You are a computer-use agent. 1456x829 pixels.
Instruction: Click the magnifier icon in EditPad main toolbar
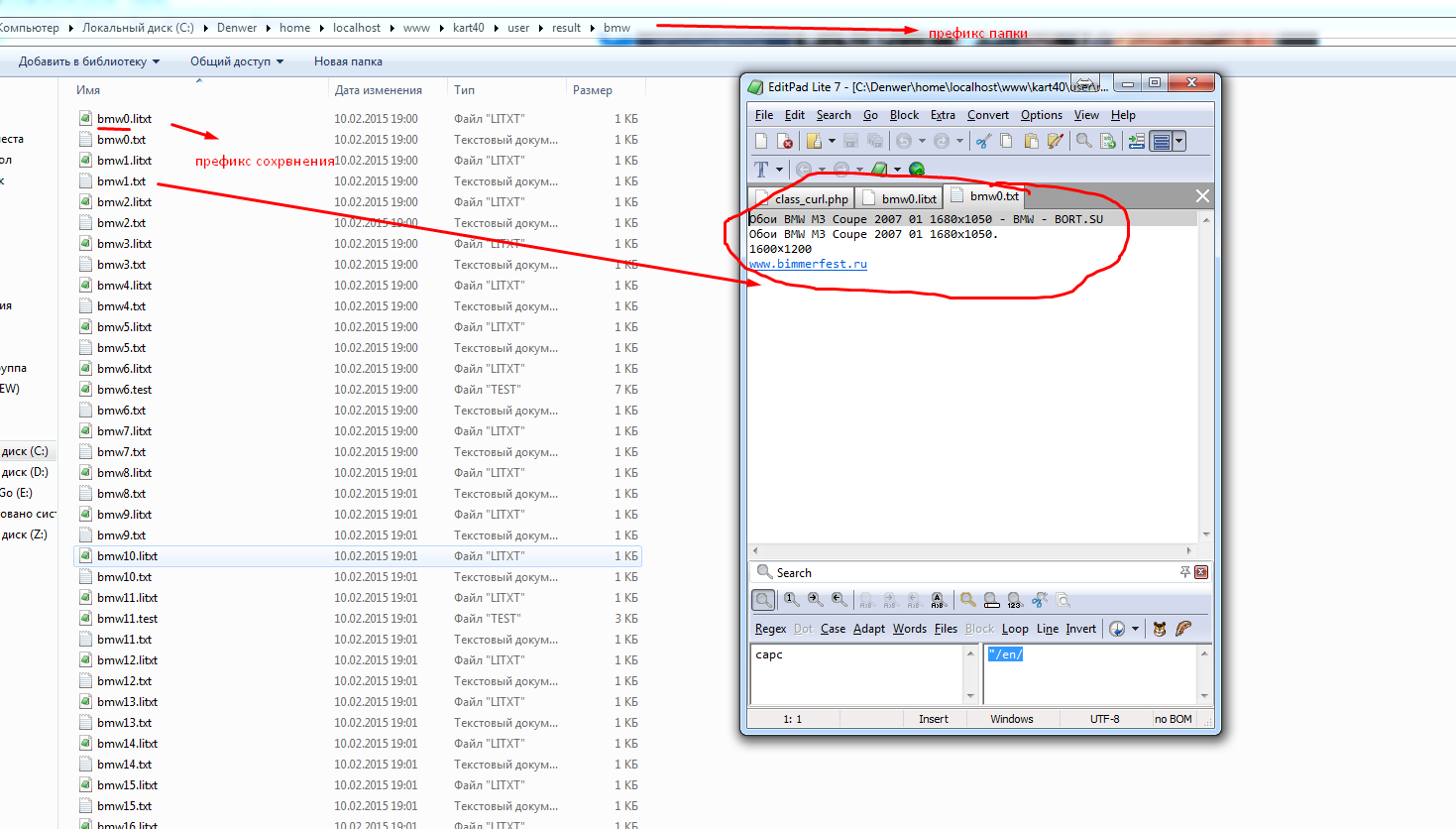[1084, 141]
